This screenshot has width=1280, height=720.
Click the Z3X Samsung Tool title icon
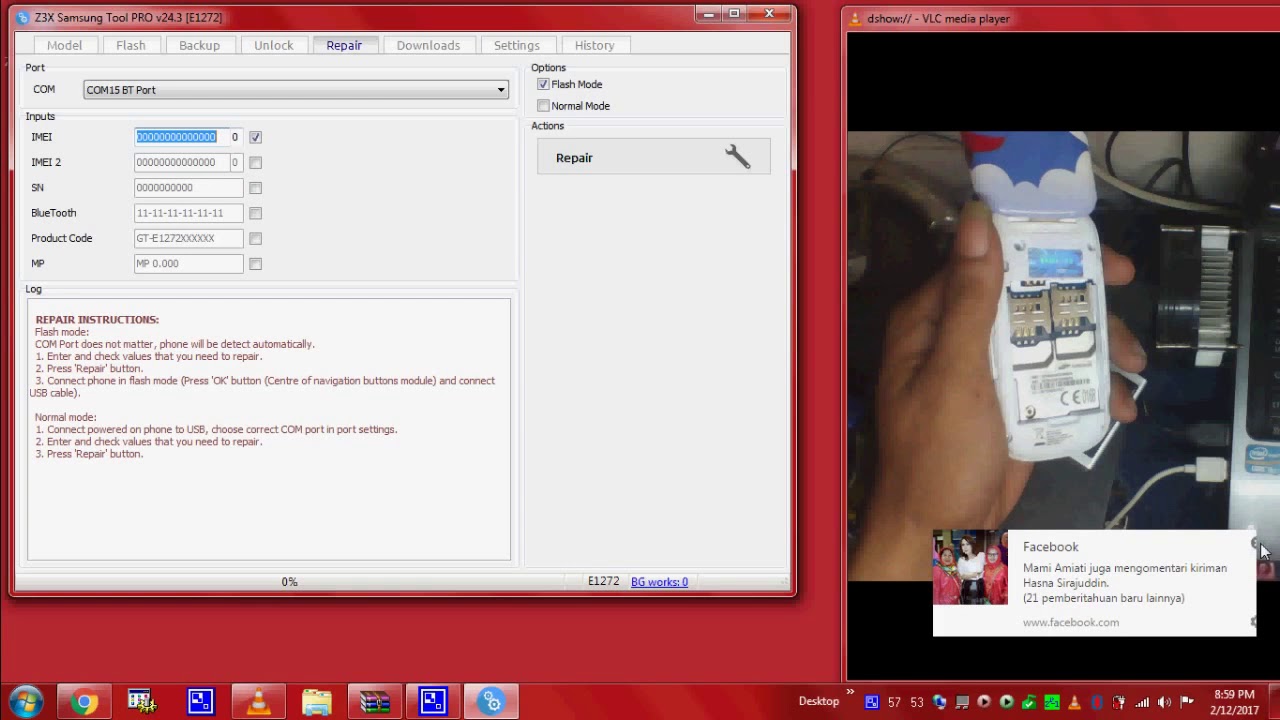23,17
